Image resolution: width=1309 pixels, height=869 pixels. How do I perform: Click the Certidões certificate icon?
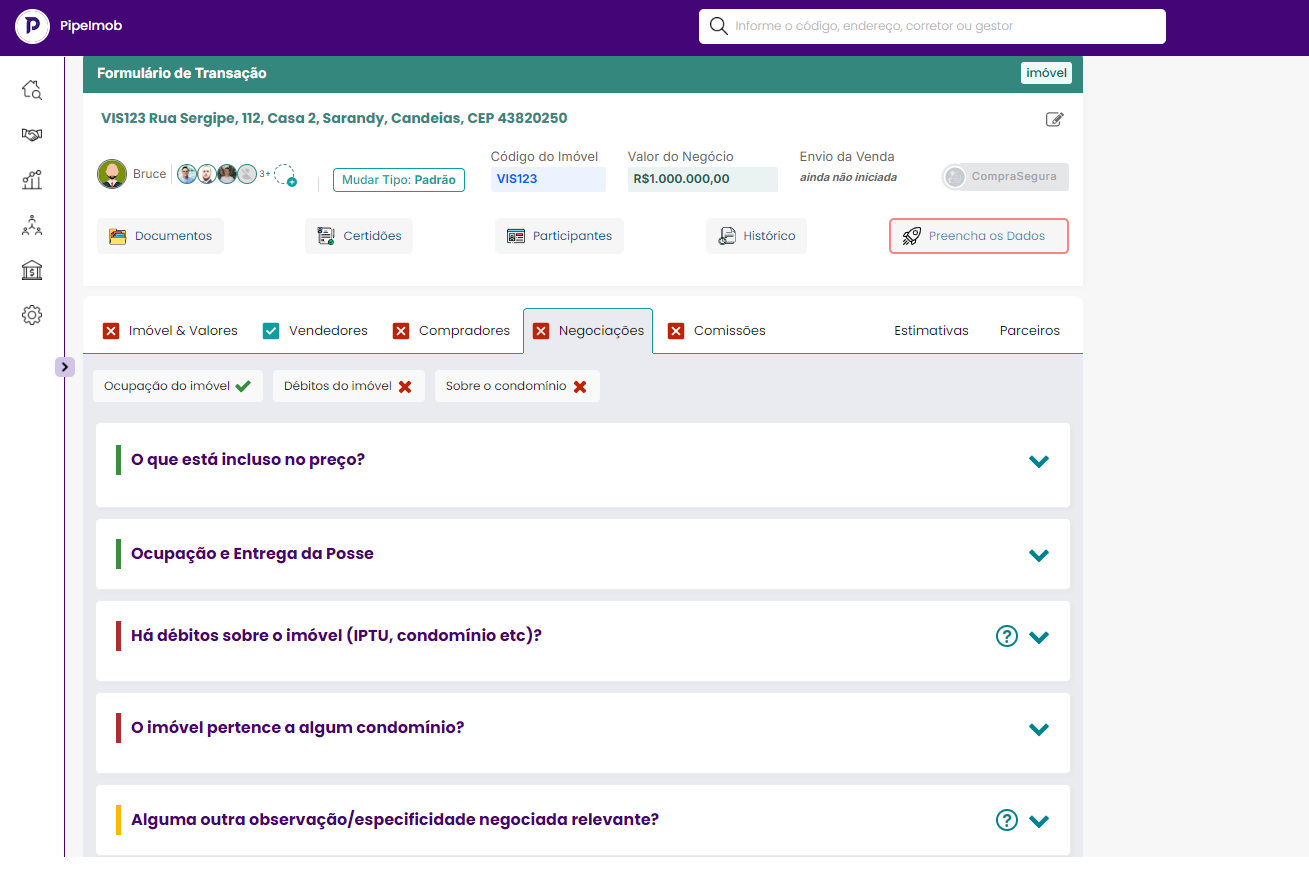click(x=326, y=237)
